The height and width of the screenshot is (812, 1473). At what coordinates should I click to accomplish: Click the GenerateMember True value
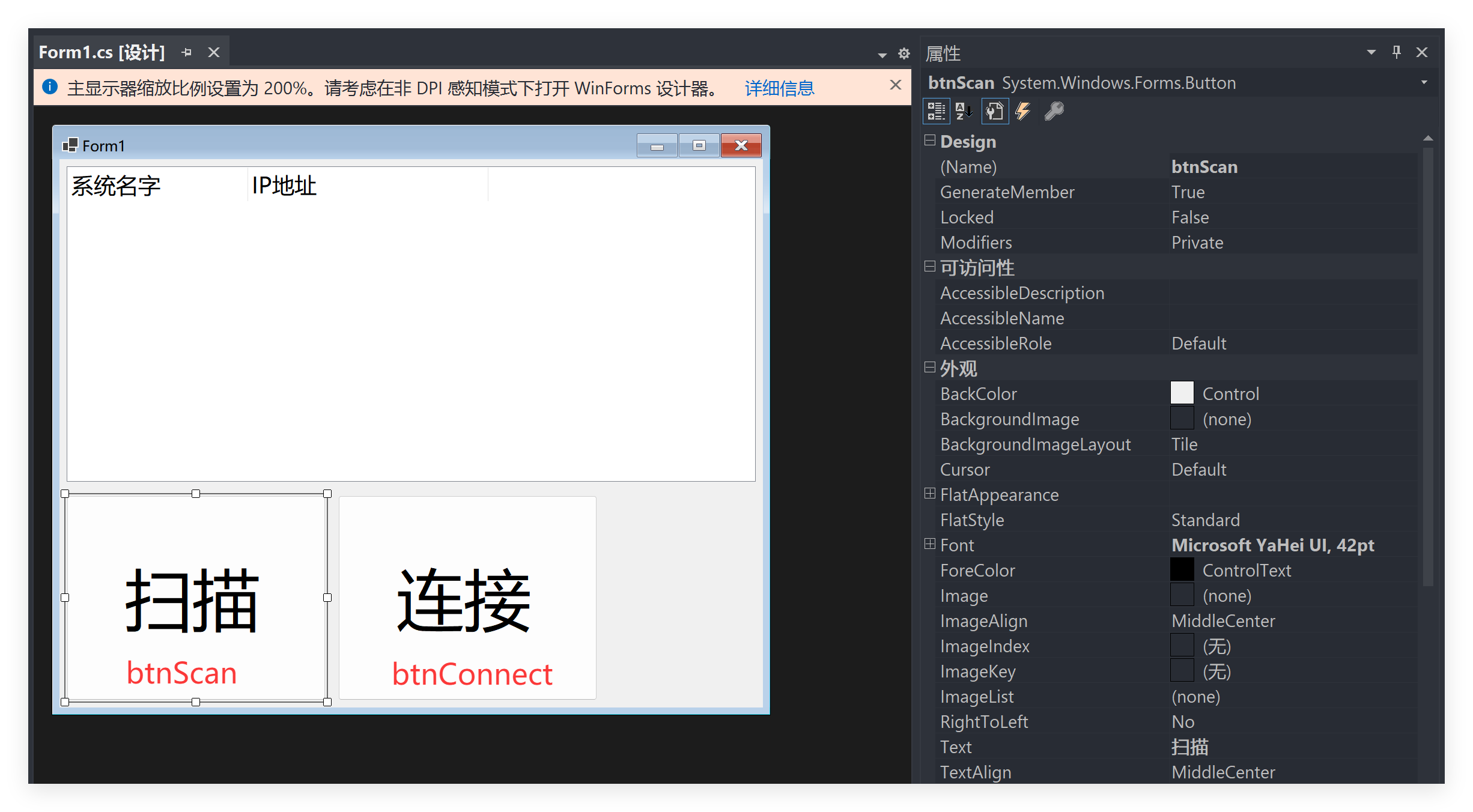point(1293,192)
